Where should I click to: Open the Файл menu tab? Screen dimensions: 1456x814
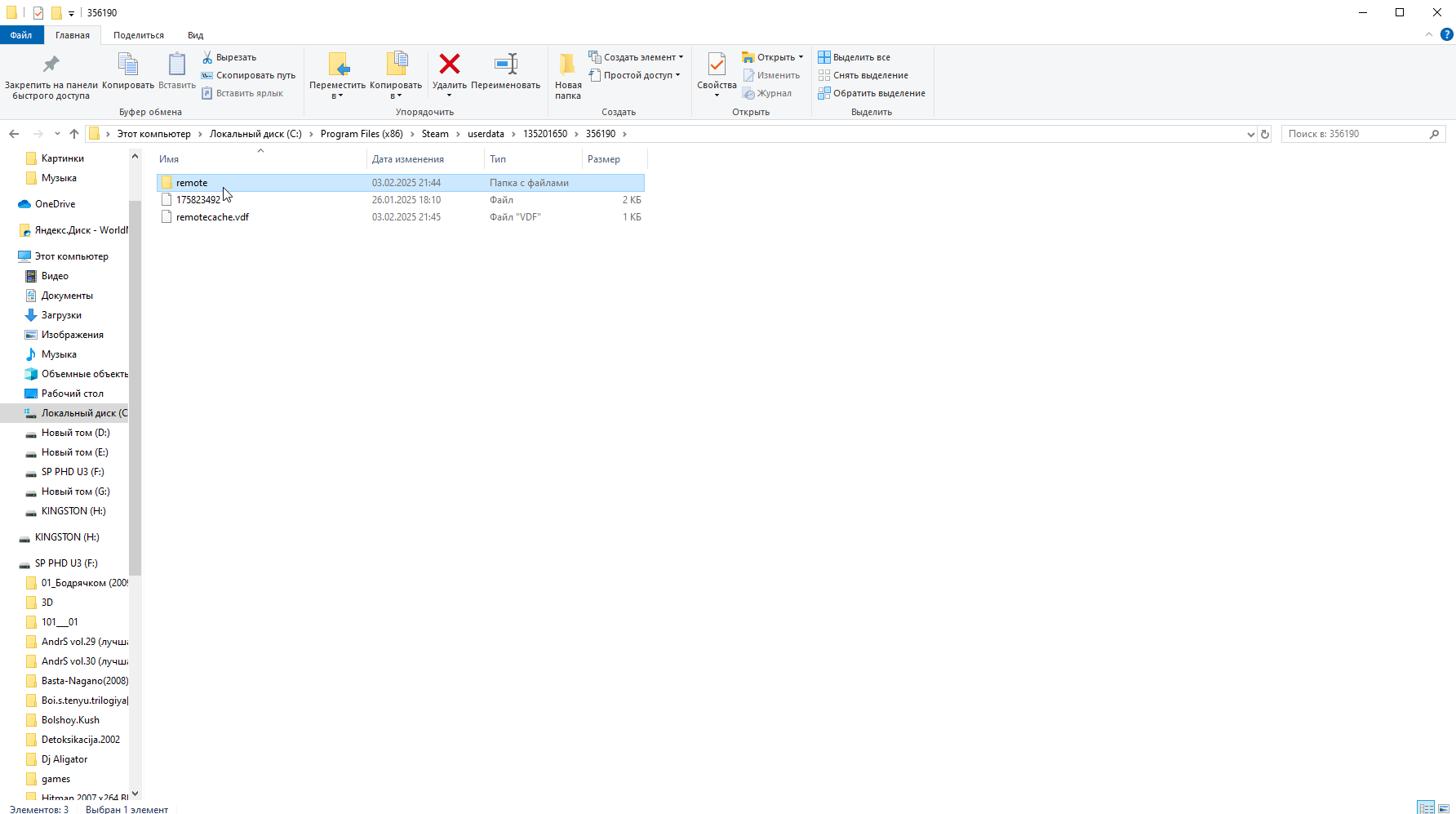[x=21, y=35]
